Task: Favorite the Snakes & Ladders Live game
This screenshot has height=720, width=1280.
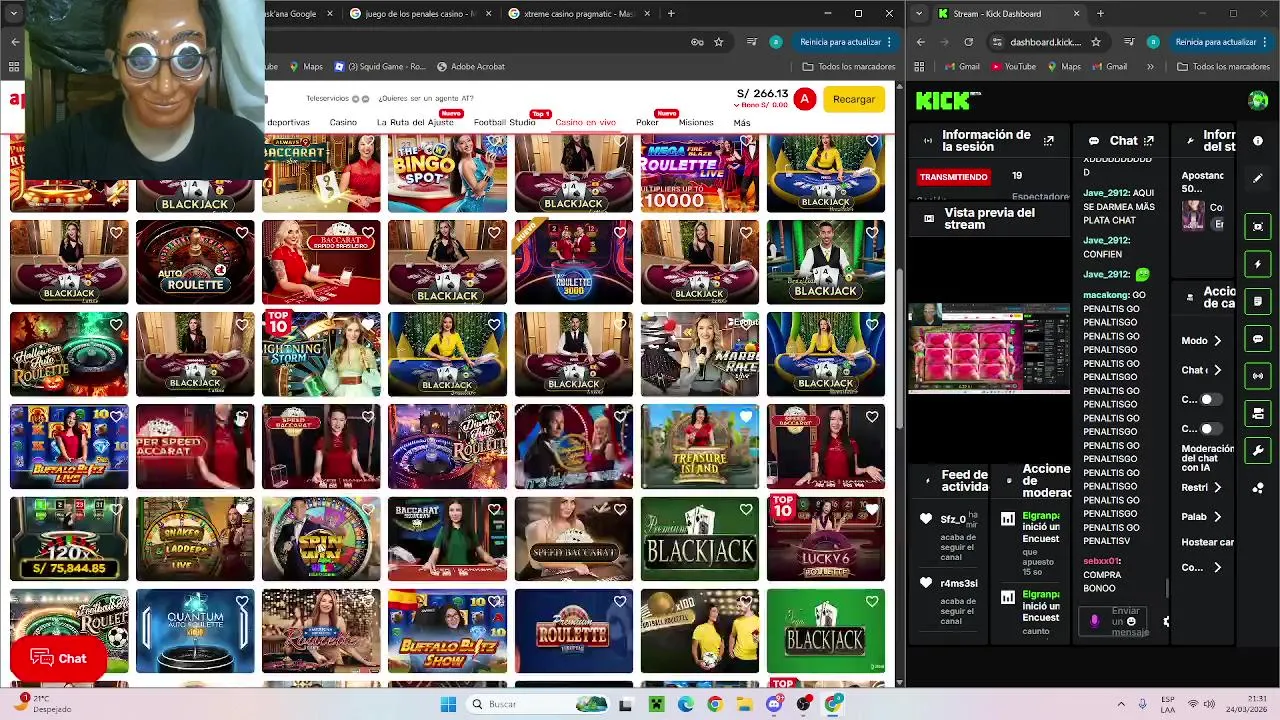Action: point(242,509)
